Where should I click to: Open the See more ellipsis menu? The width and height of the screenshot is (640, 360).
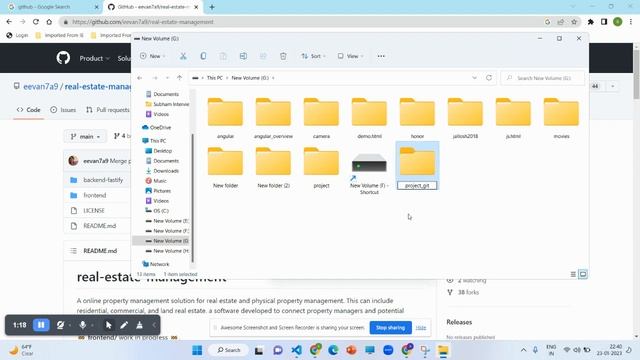click(x=381, y=56)
